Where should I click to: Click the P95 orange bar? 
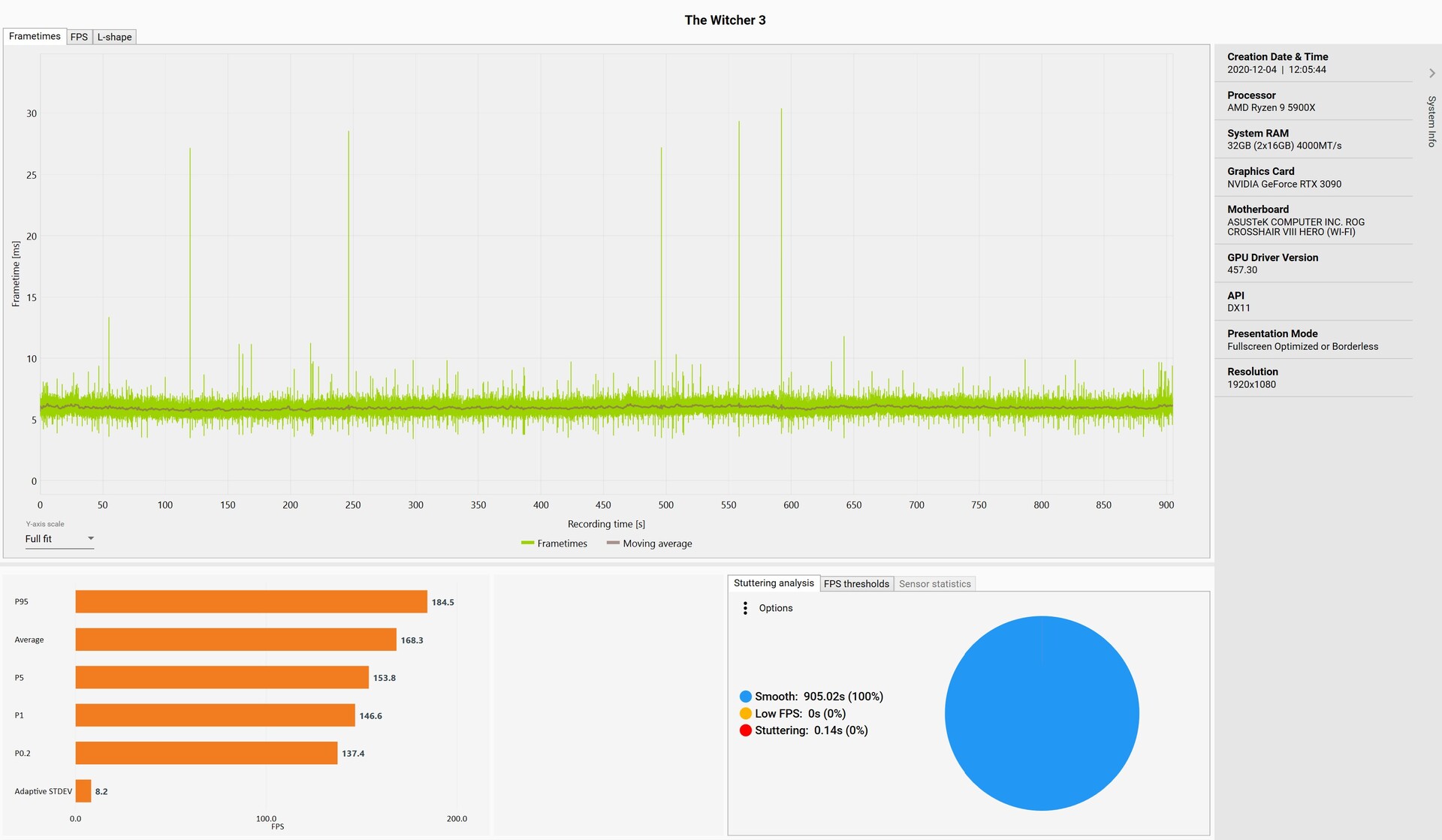click(251, 602)
